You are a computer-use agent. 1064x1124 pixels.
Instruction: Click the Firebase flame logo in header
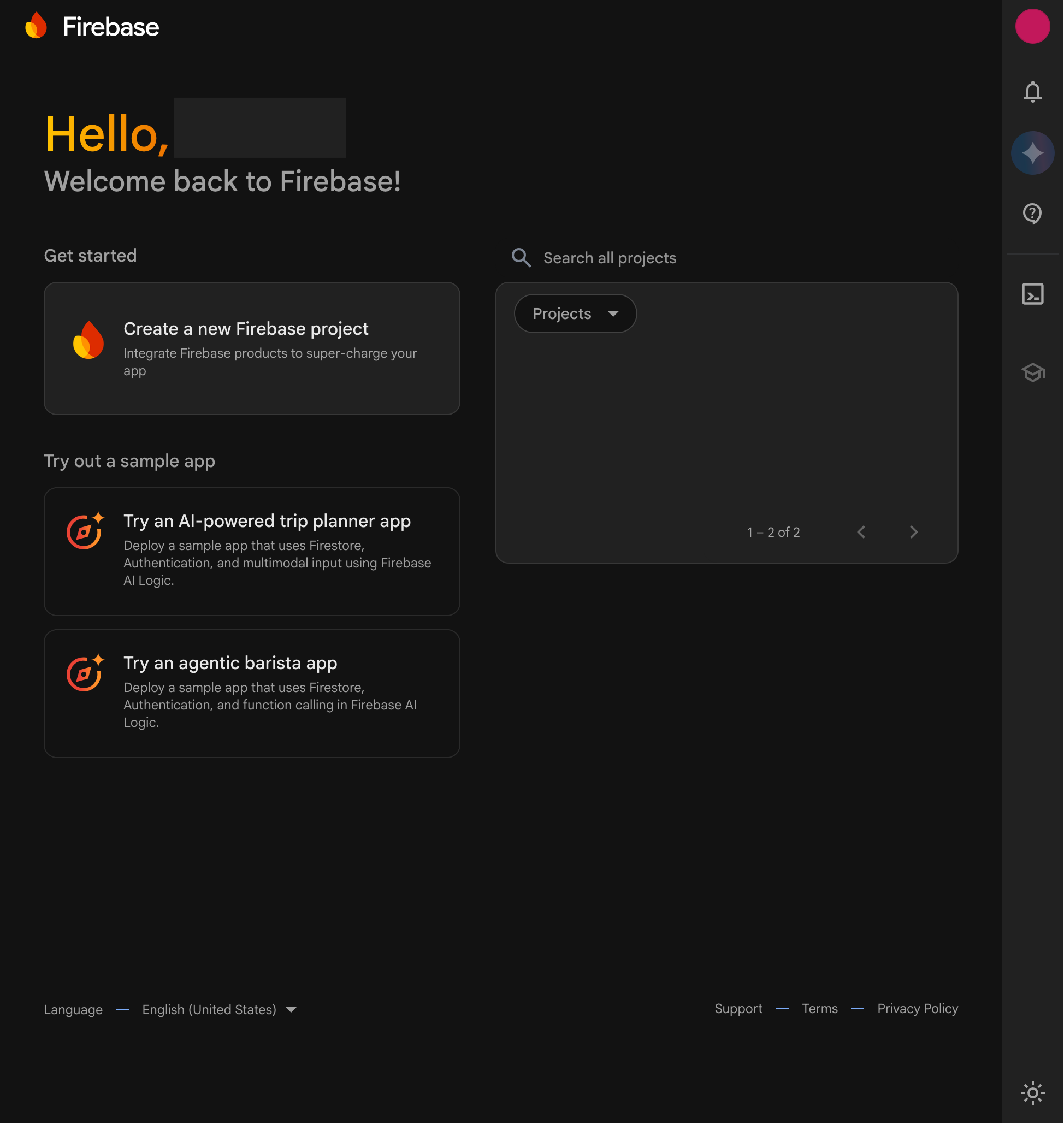36,26
